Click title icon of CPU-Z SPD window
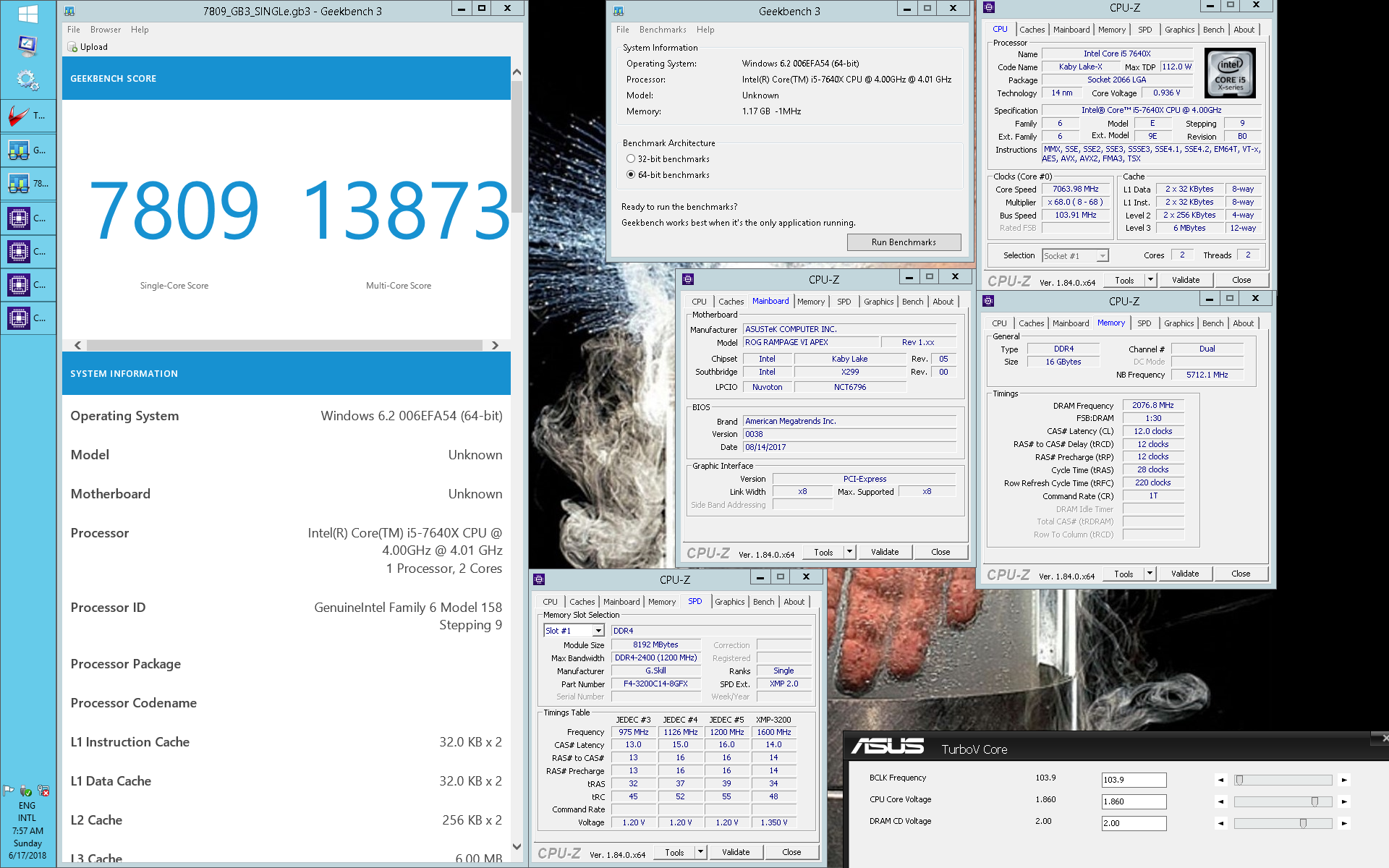1389x868 pixels. (539, 579)
